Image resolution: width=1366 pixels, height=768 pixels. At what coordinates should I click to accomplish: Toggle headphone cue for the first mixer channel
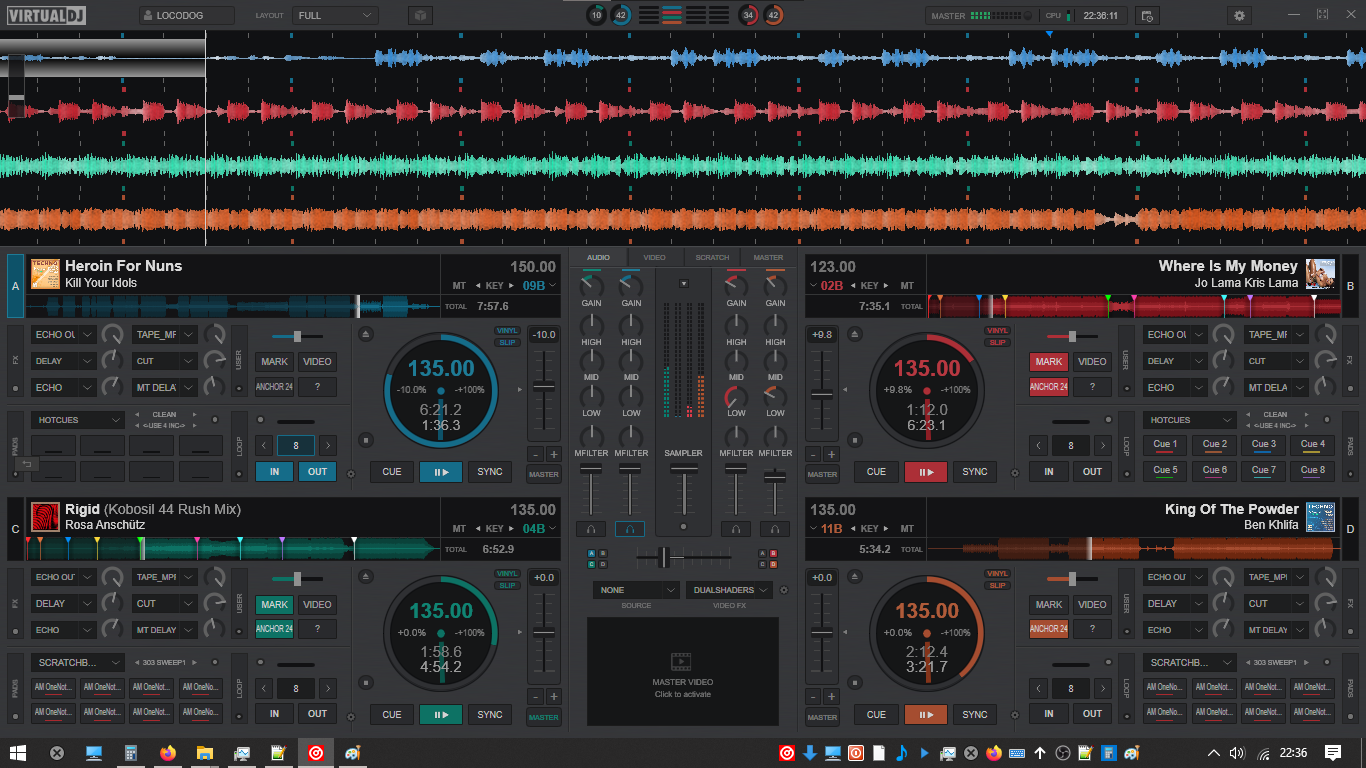591,529
